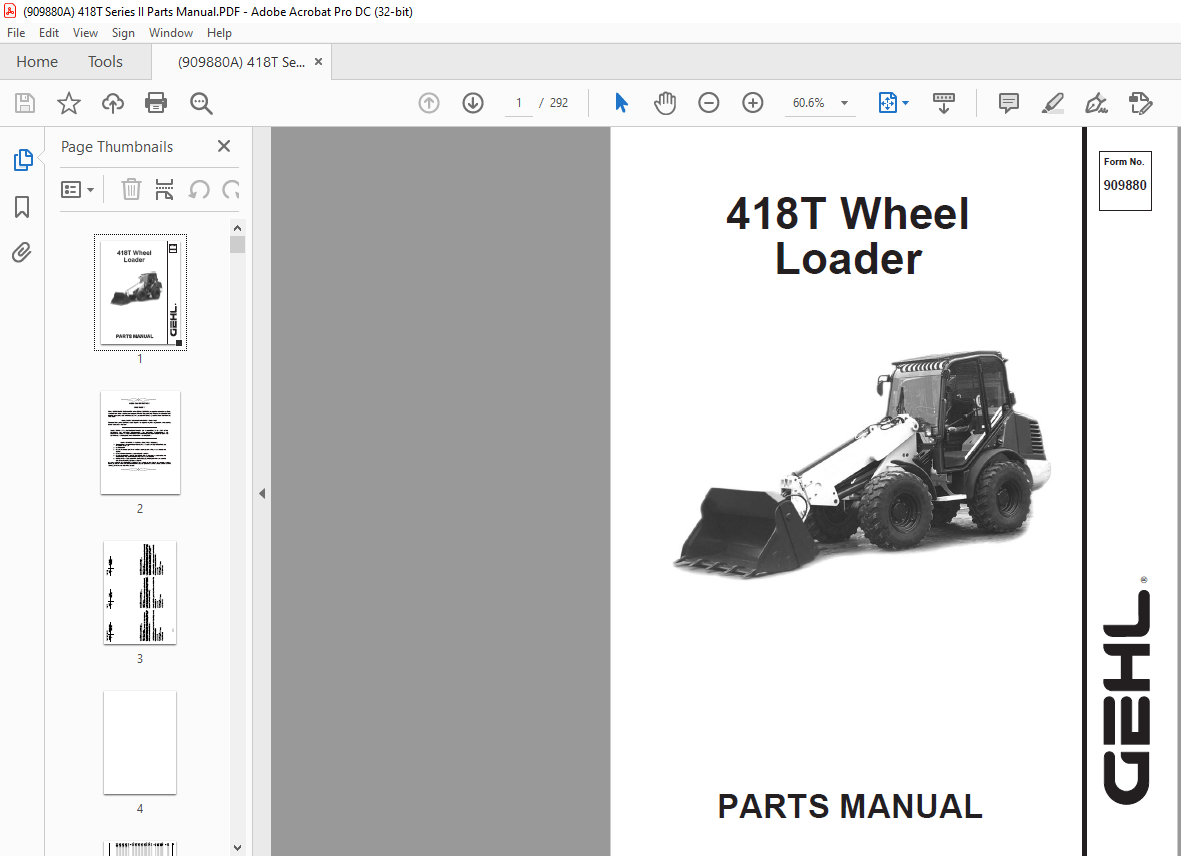Screen dimensions: 1181x856
Task: Click the page number input field
Action: tap(519, 103)
